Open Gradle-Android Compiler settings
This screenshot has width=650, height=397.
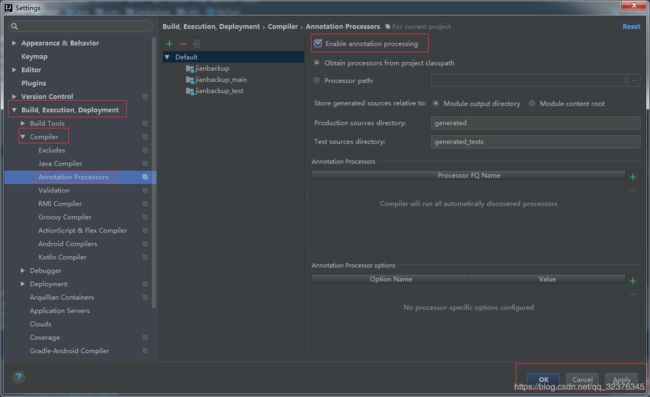point(69,351)
